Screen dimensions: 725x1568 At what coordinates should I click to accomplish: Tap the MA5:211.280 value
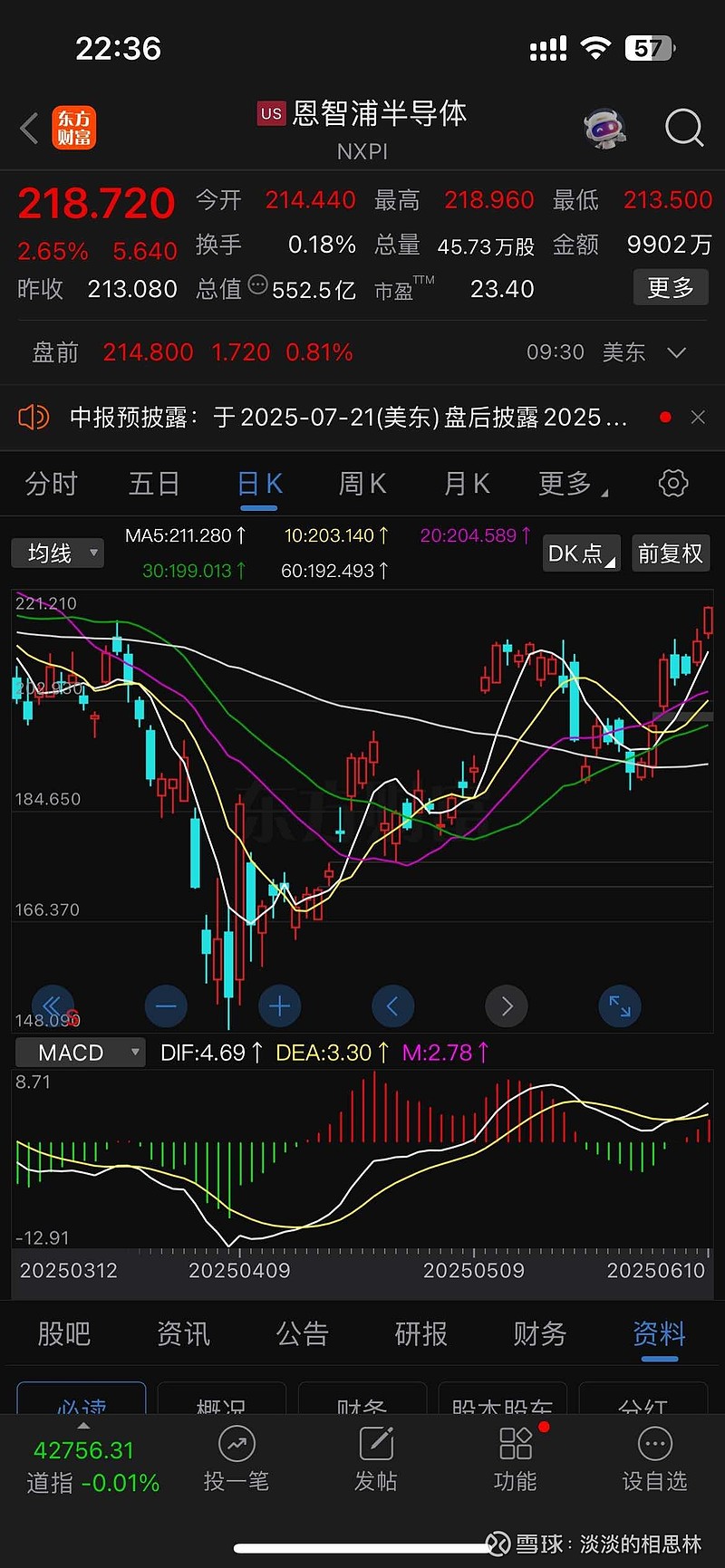point(186,535)
